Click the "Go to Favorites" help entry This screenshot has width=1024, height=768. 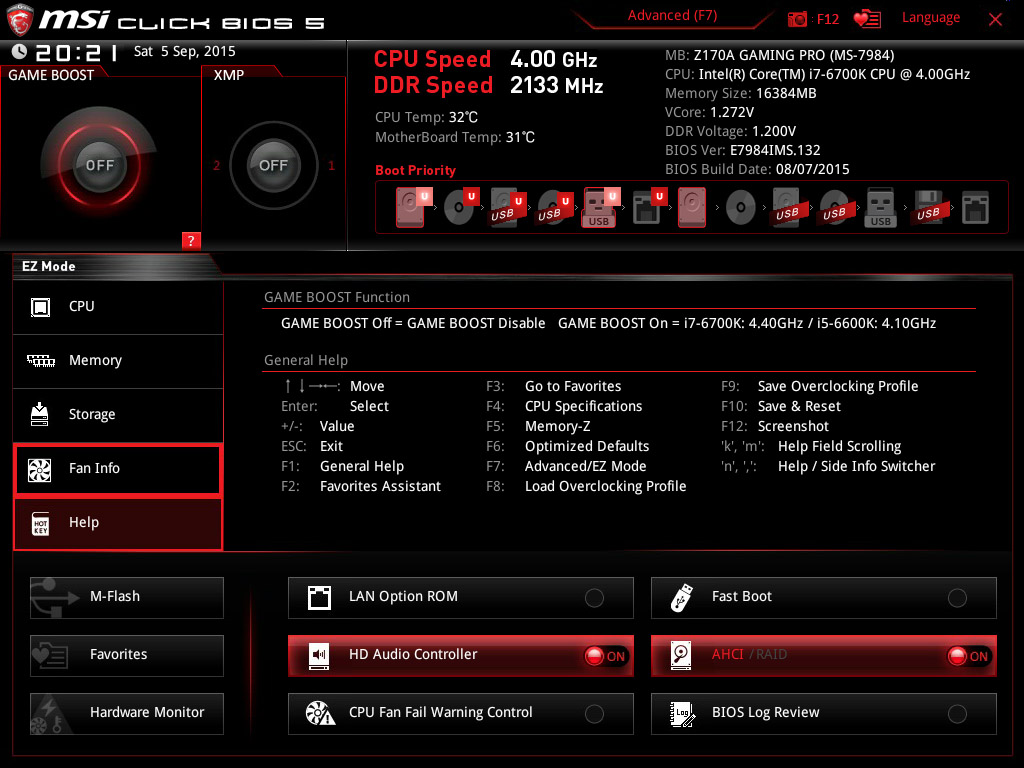573,386
